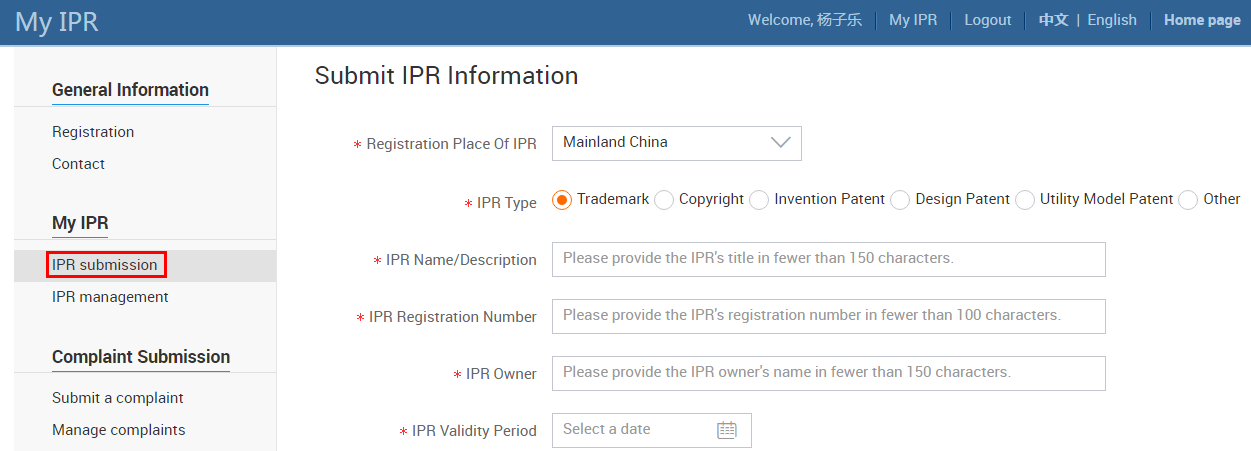Focus the IPR Registration Number field
This screenshot has height=451, width=1251.
829,316
